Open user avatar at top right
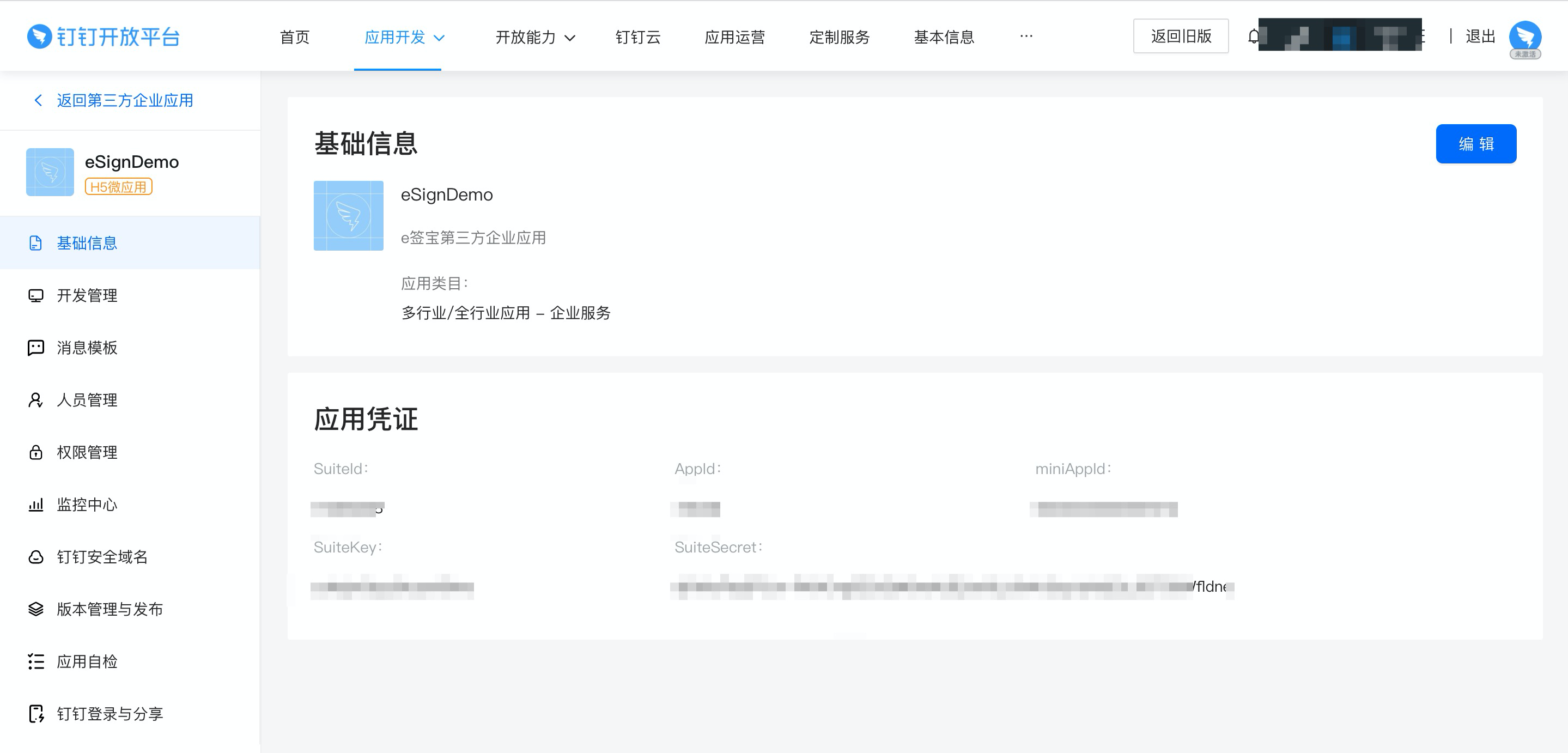The image size is (1568, 753). 1524,37
